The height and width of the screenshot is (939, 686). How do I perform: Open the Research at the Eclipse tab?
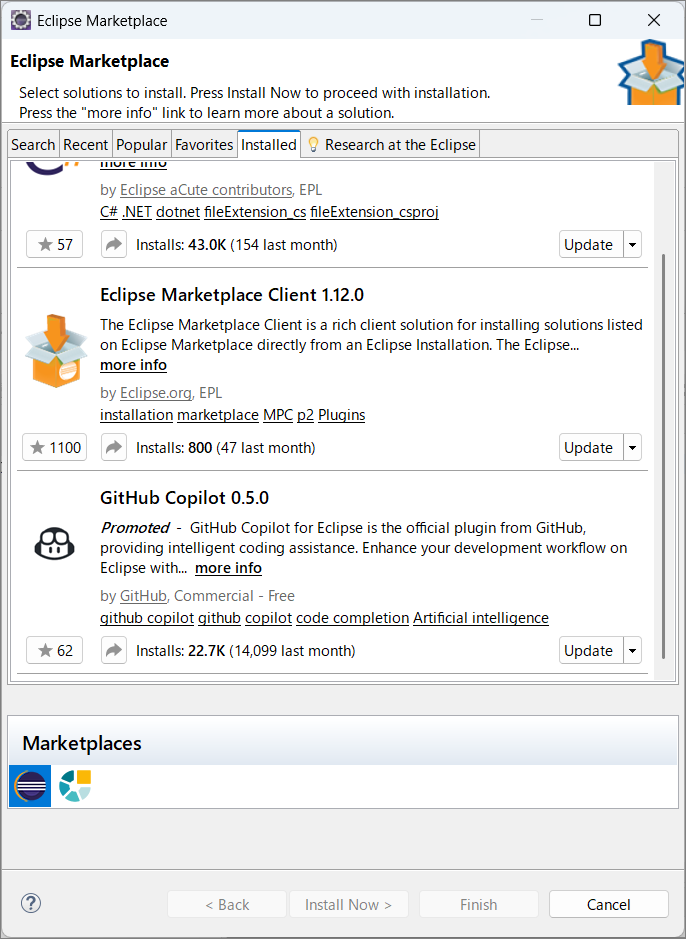pyautogui.click(x=391, y=144)
